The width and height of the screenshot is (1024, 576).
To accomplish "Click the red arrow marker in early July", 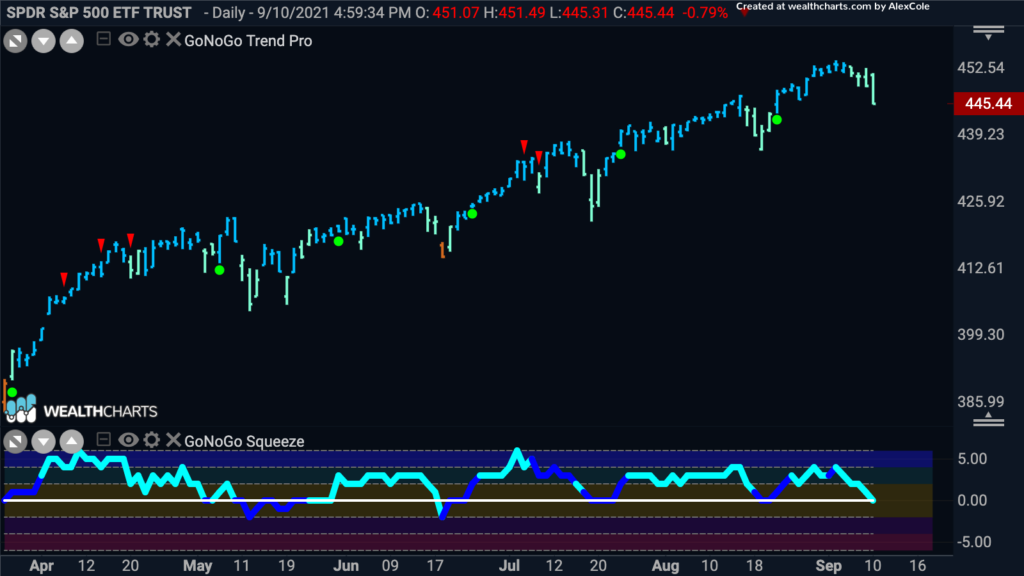I will (x=524, y=145).
